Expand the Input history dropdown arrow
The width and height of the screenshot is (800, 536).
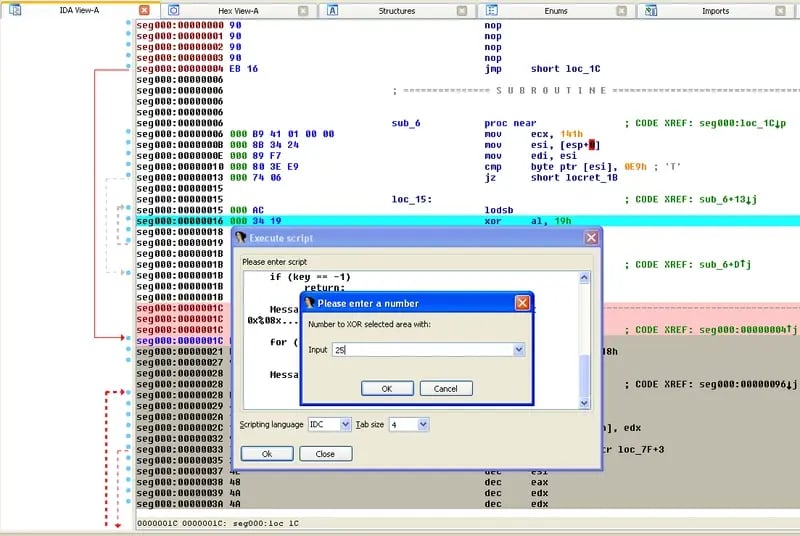coord(518,350)
